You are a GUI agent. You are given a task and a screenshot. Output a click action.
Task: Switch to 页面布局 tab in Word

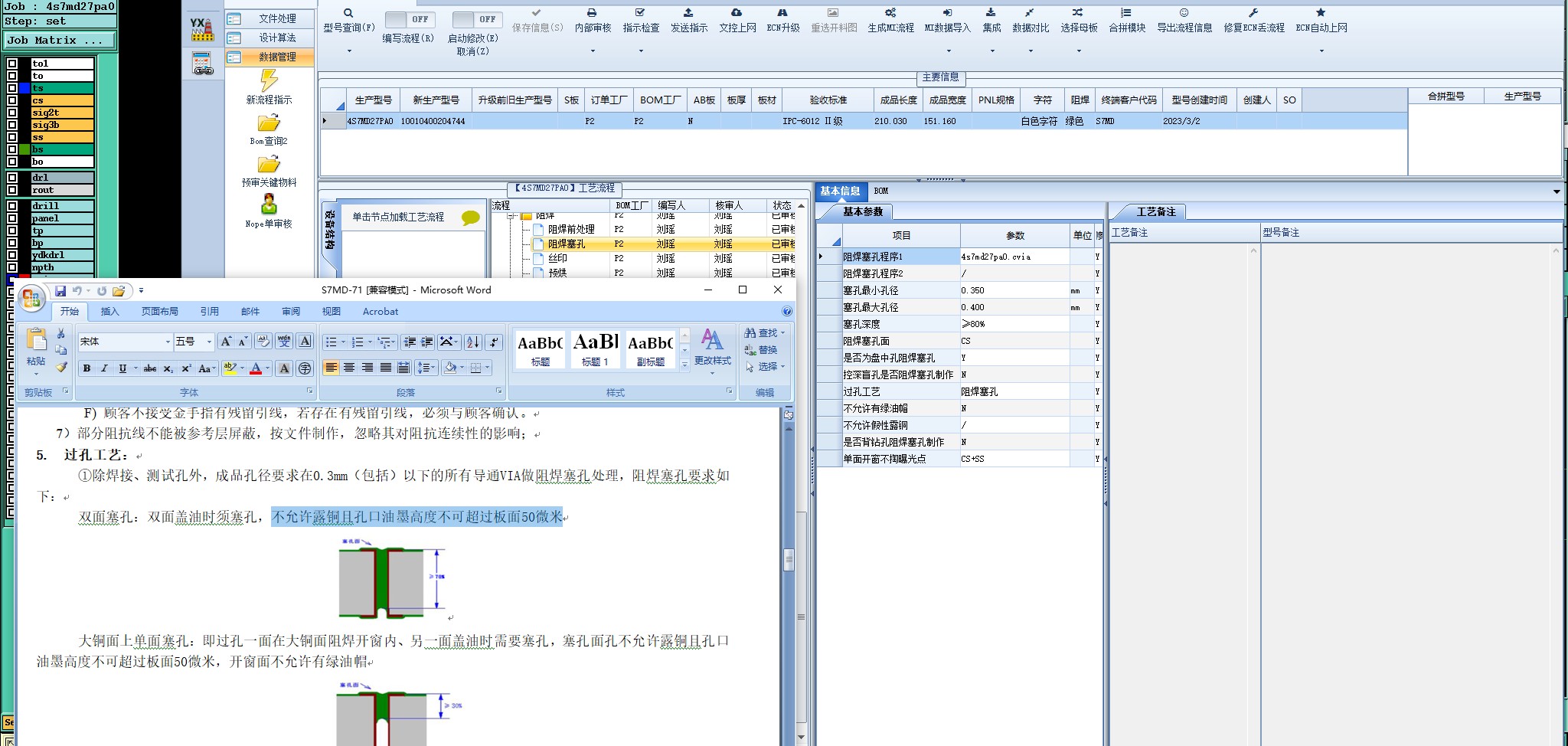(x=160, y=312)
